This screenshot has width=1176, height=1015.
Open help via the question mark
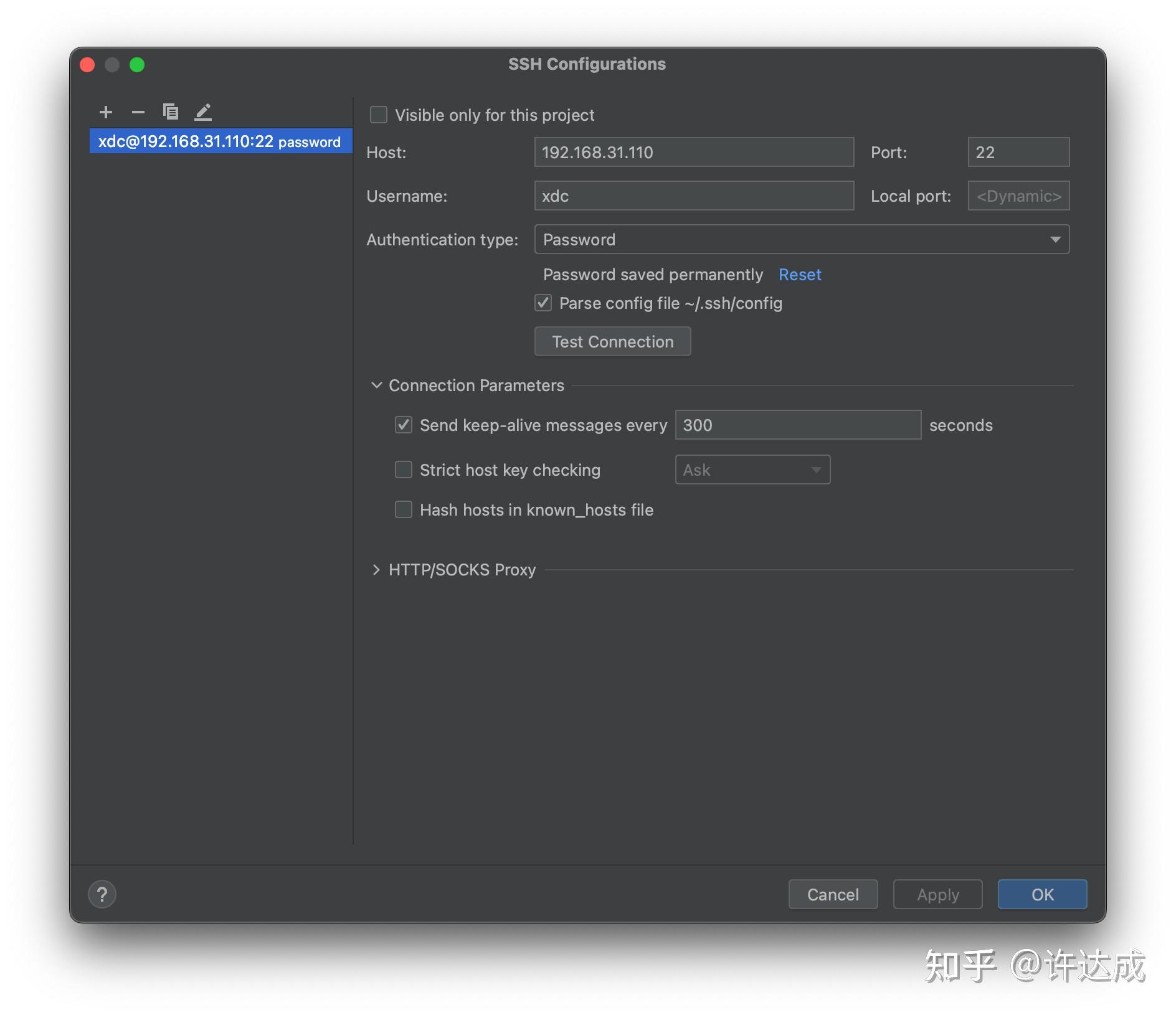click(102, 894)
